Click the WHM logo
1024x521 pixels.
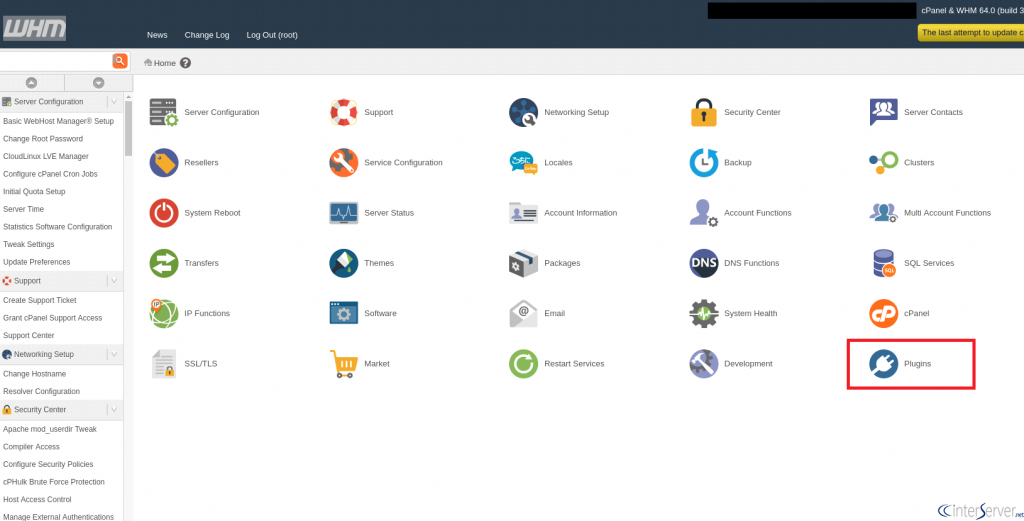pos(35,28)
